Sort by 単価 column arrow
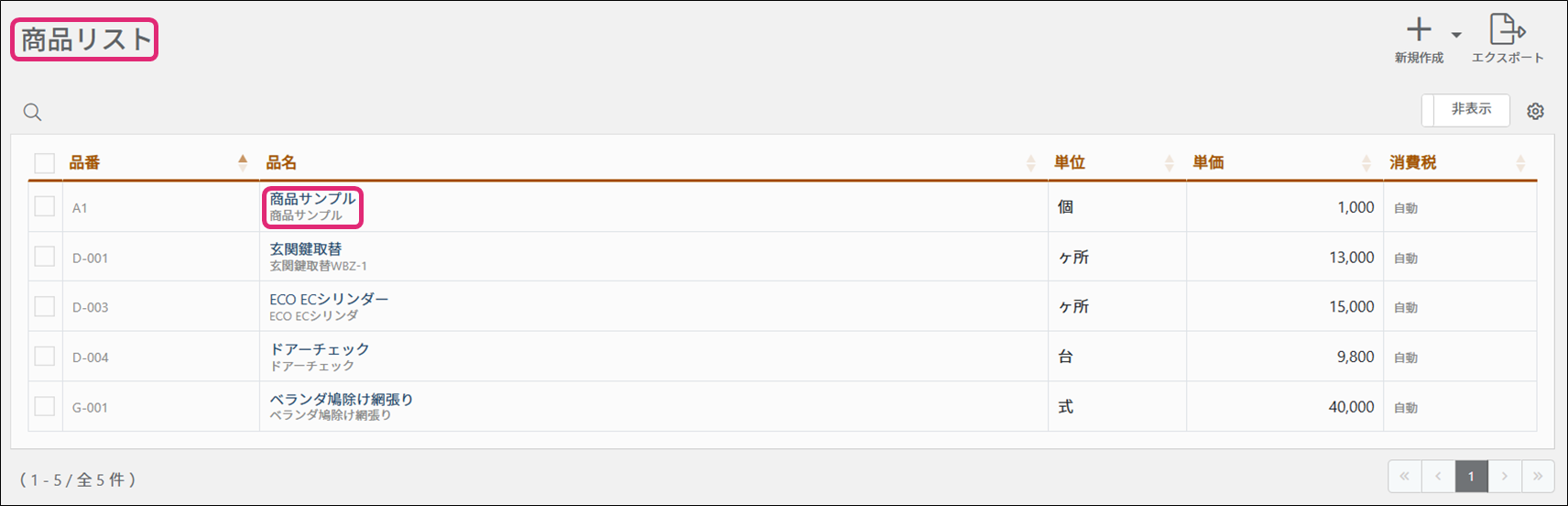 pos(1367,163)
